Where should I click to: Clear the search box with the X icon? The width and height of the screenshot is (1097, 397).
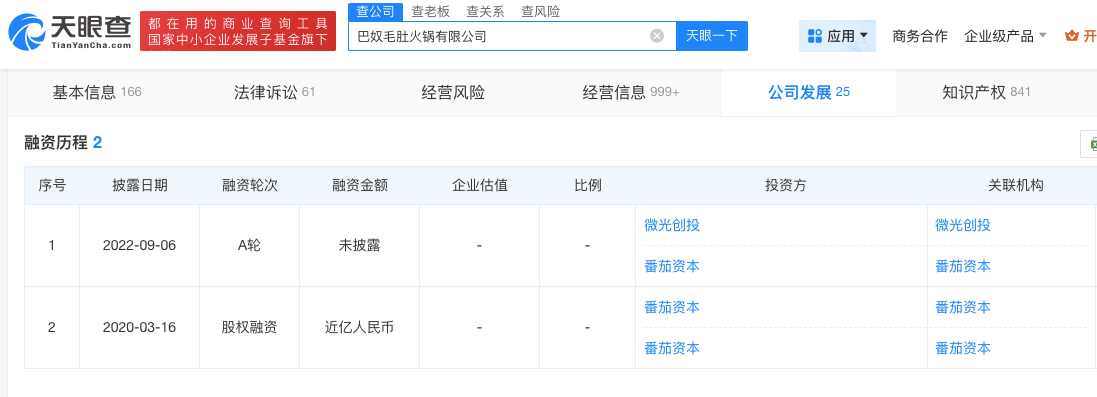pyautogui.click(x=657, y=36)
